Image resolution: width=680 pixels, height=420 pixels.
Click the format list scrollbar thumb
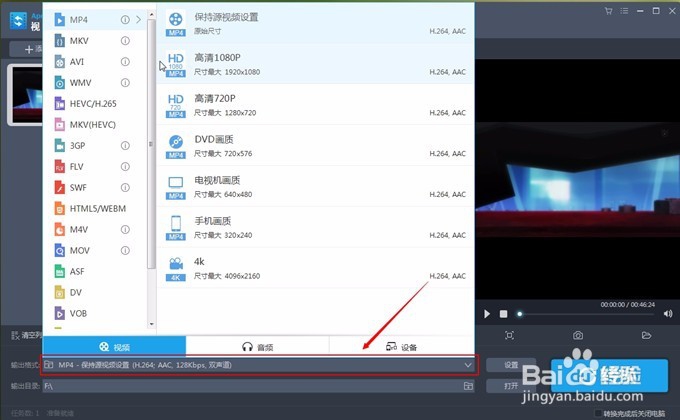[x=151, y=144]
